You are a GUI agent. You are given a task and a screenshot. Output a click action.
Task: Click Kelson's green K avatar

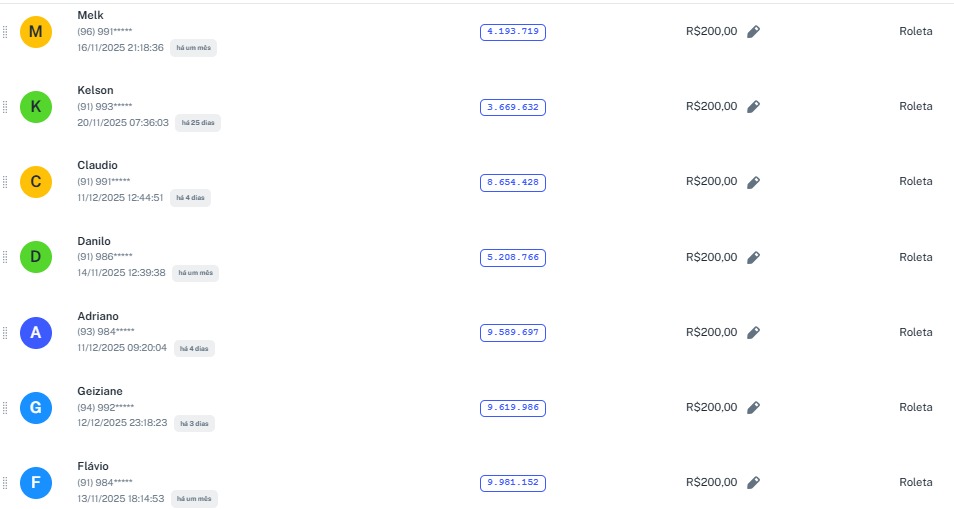[36, 107]
